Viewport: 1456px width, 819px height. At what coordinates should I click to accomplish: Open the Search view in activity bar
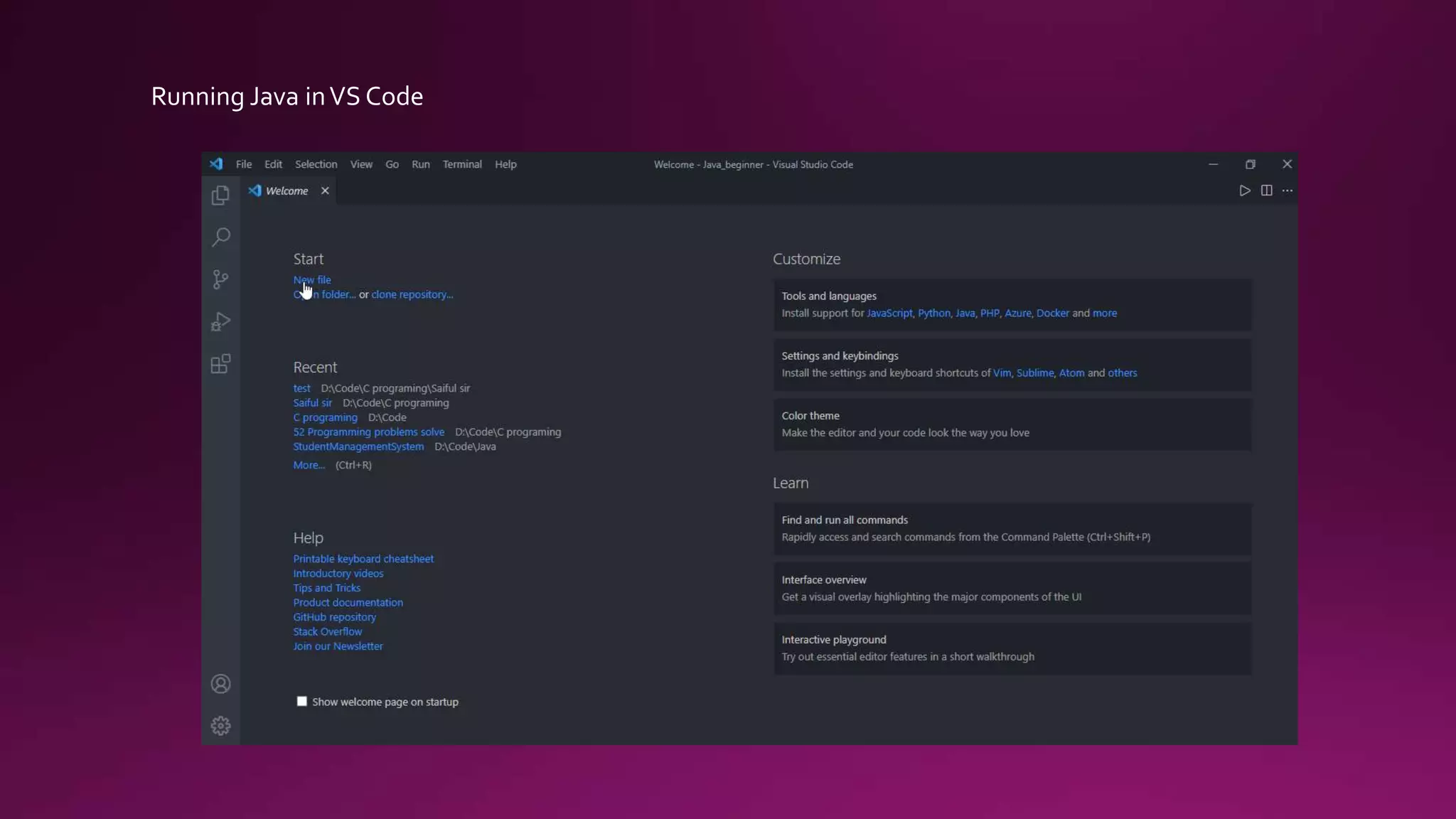point(220,237)
